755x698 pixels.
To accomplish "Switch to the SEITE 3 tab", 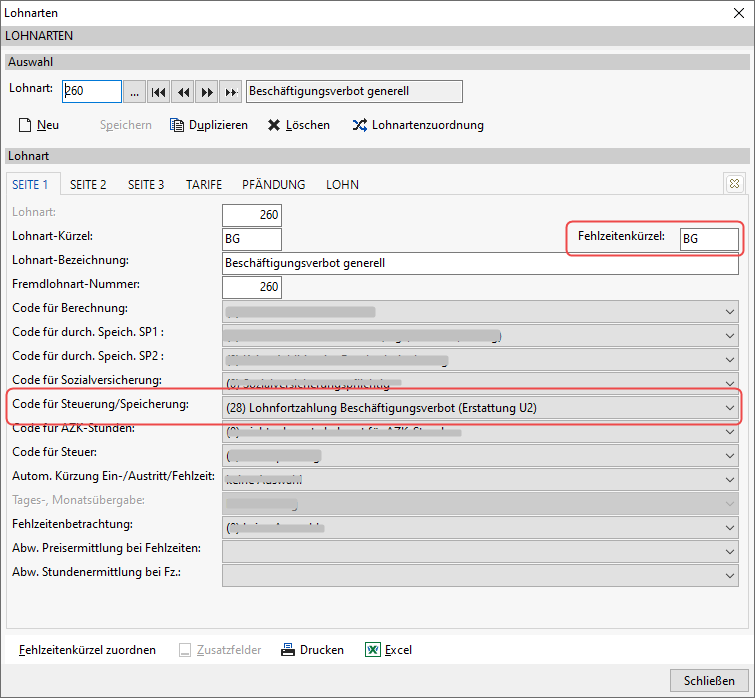I will coord(146,185).
